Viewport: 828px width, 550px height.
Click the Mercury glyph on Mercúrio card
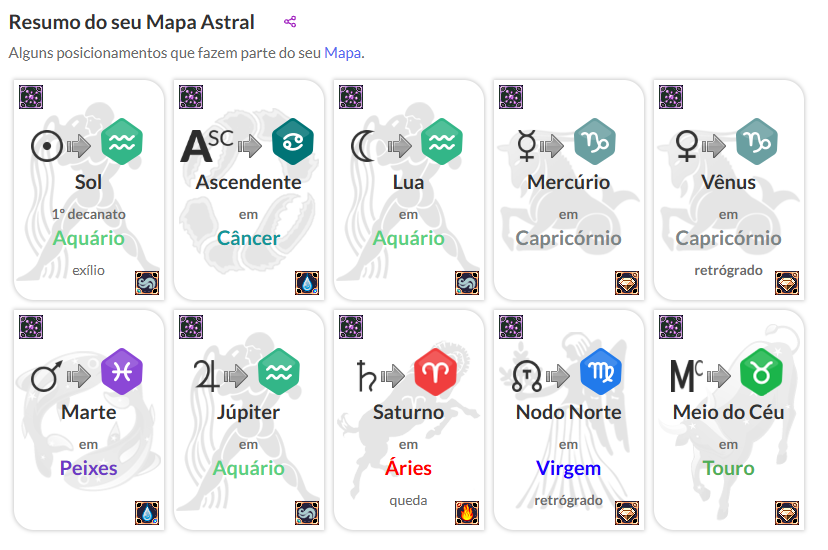(x=526, y=145)
